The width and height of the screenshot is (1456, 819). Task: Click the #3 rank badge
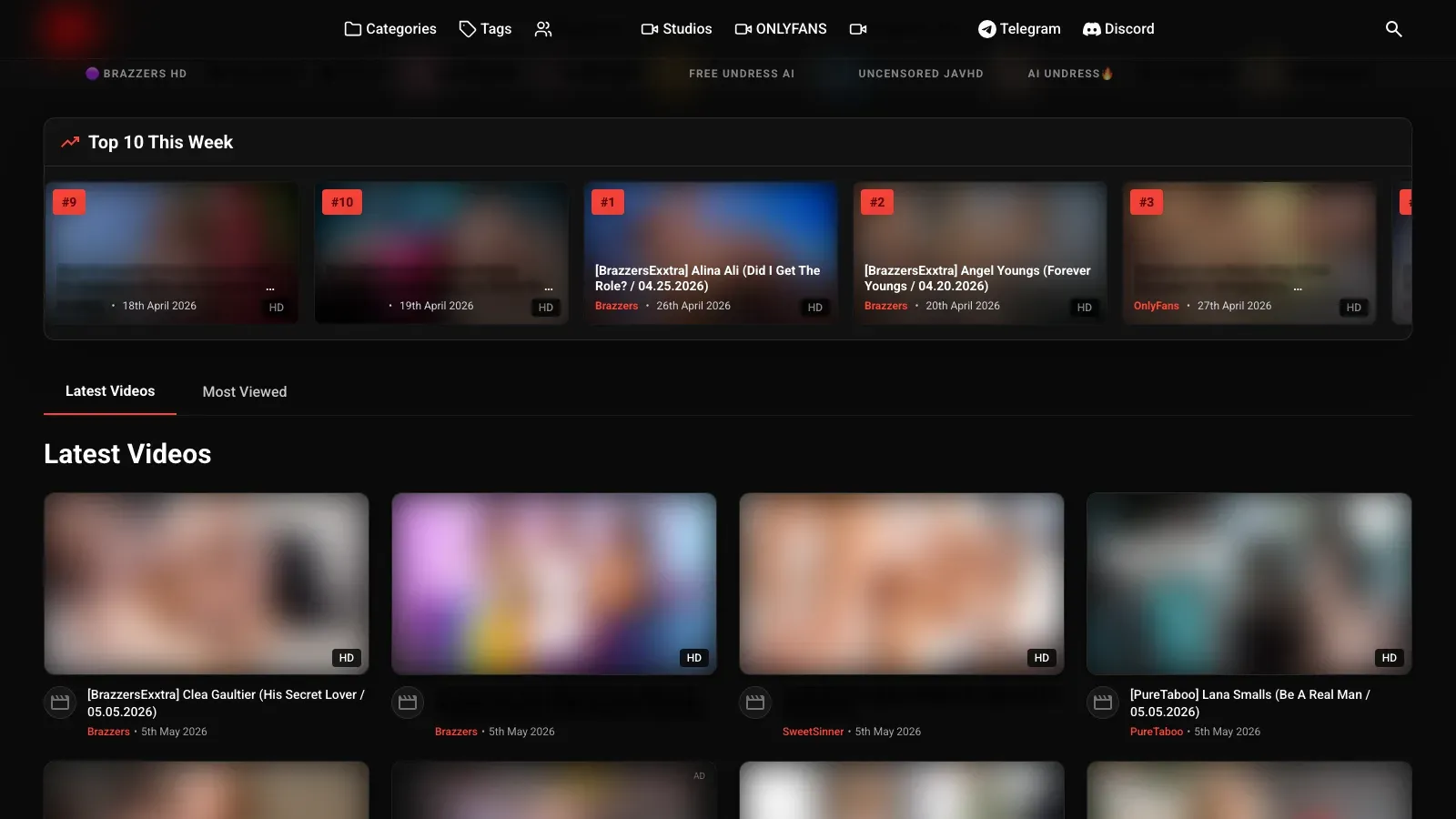pos(1147,202)
